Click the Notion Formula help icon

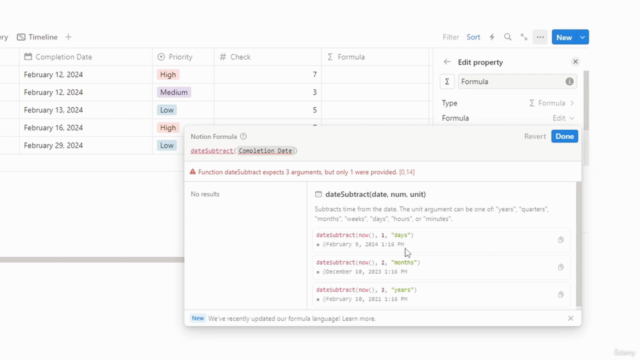point(243,136)
